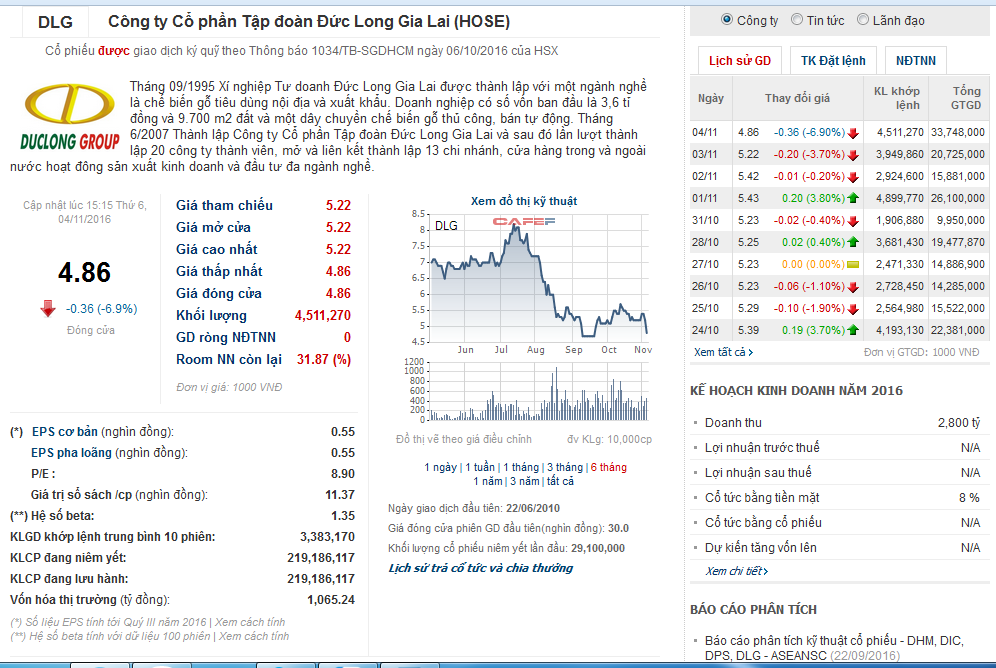
Task: Click the Vốn hóa thị trường value 1,065.24
Action: (331, 599)
